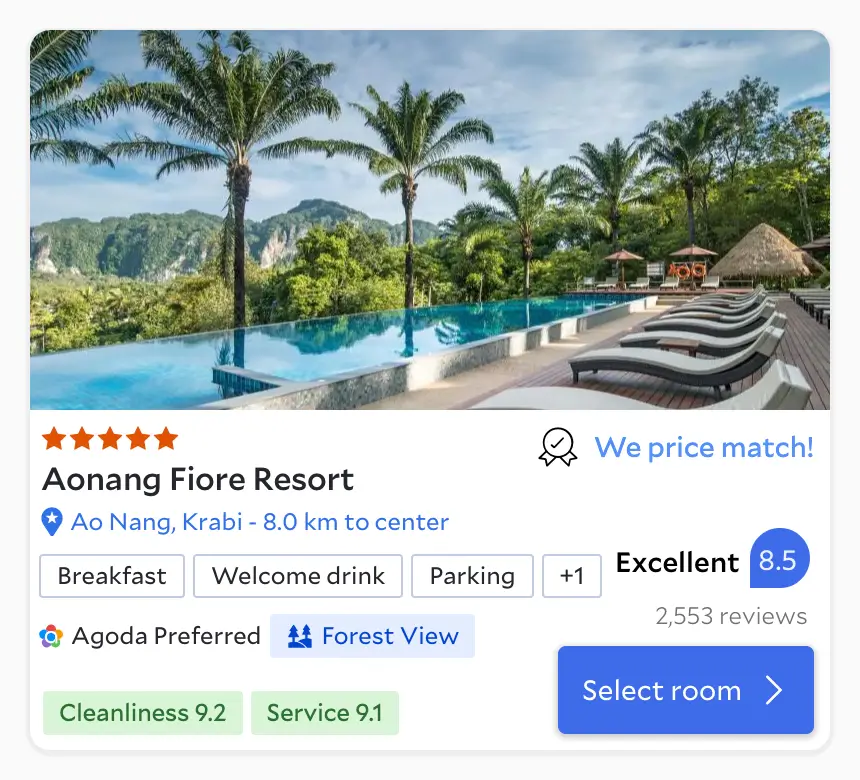Screen dimensions: 860x780
Task: Click the 8.5 score bubble
Action: point(779,558)
